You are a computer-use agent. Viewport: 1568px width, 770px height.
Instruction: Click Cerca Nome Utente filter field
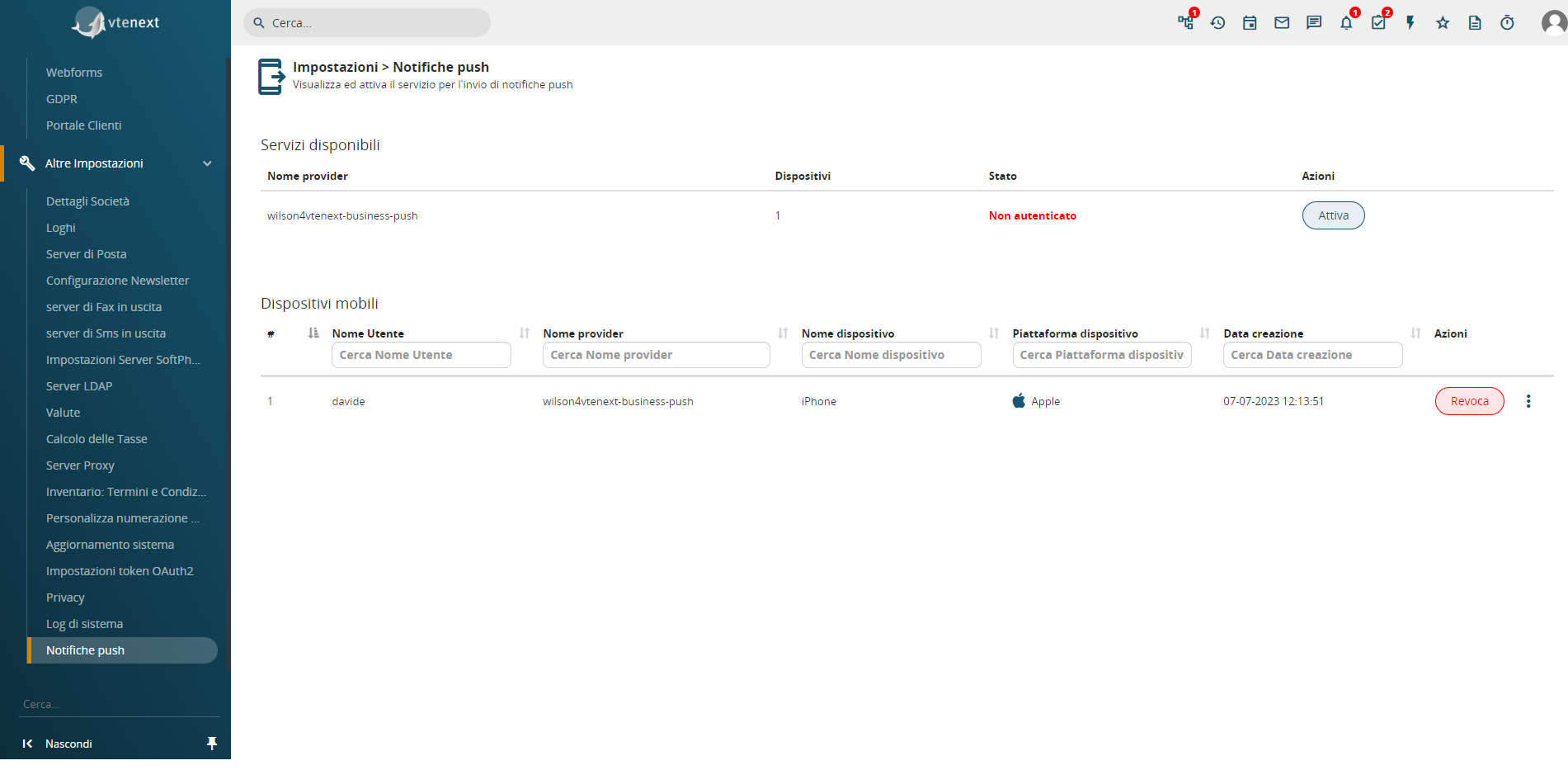tap(421, 355)
